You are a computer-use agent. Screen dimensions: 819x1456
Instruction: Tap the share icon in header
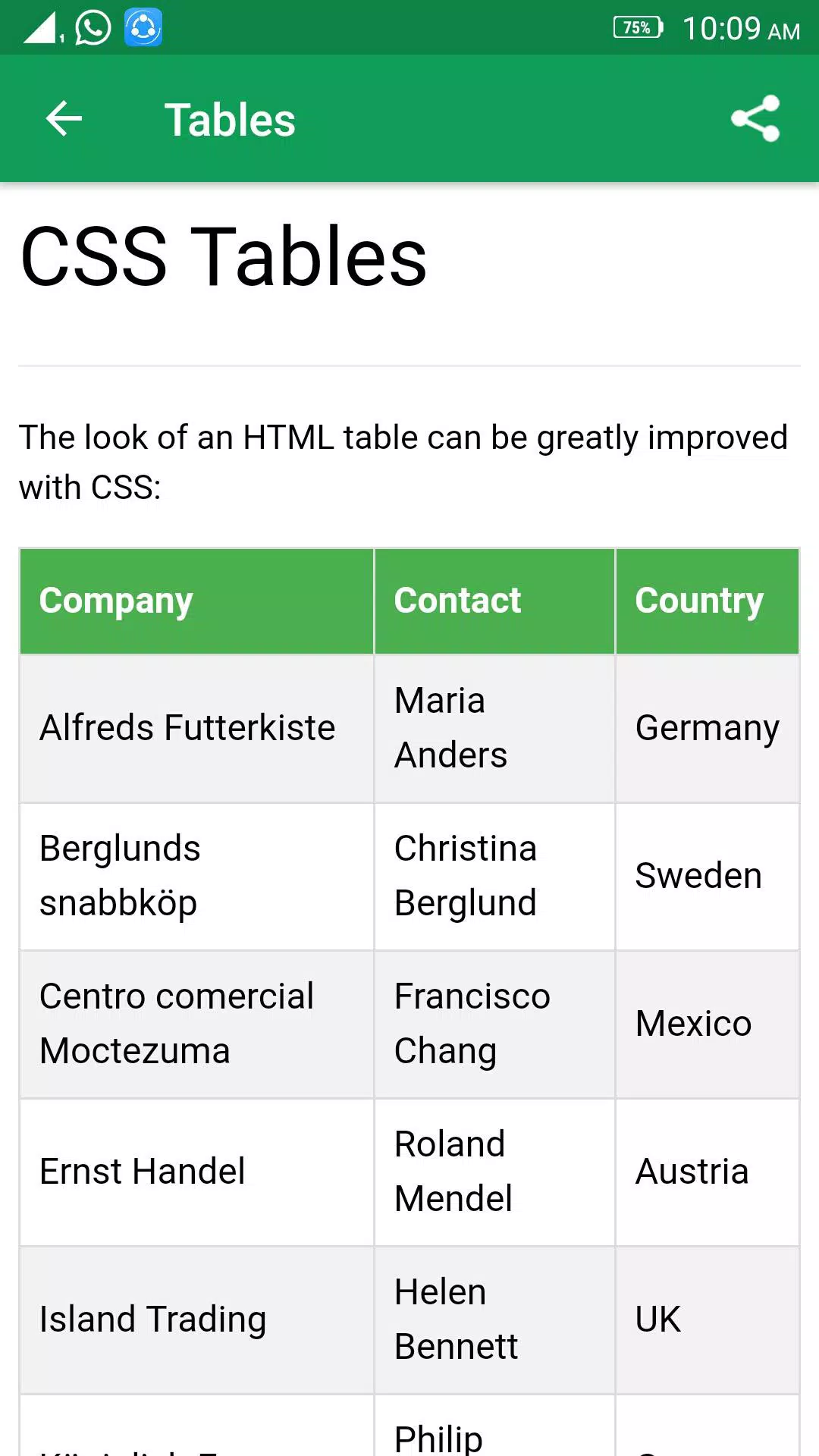coord(755,118)
